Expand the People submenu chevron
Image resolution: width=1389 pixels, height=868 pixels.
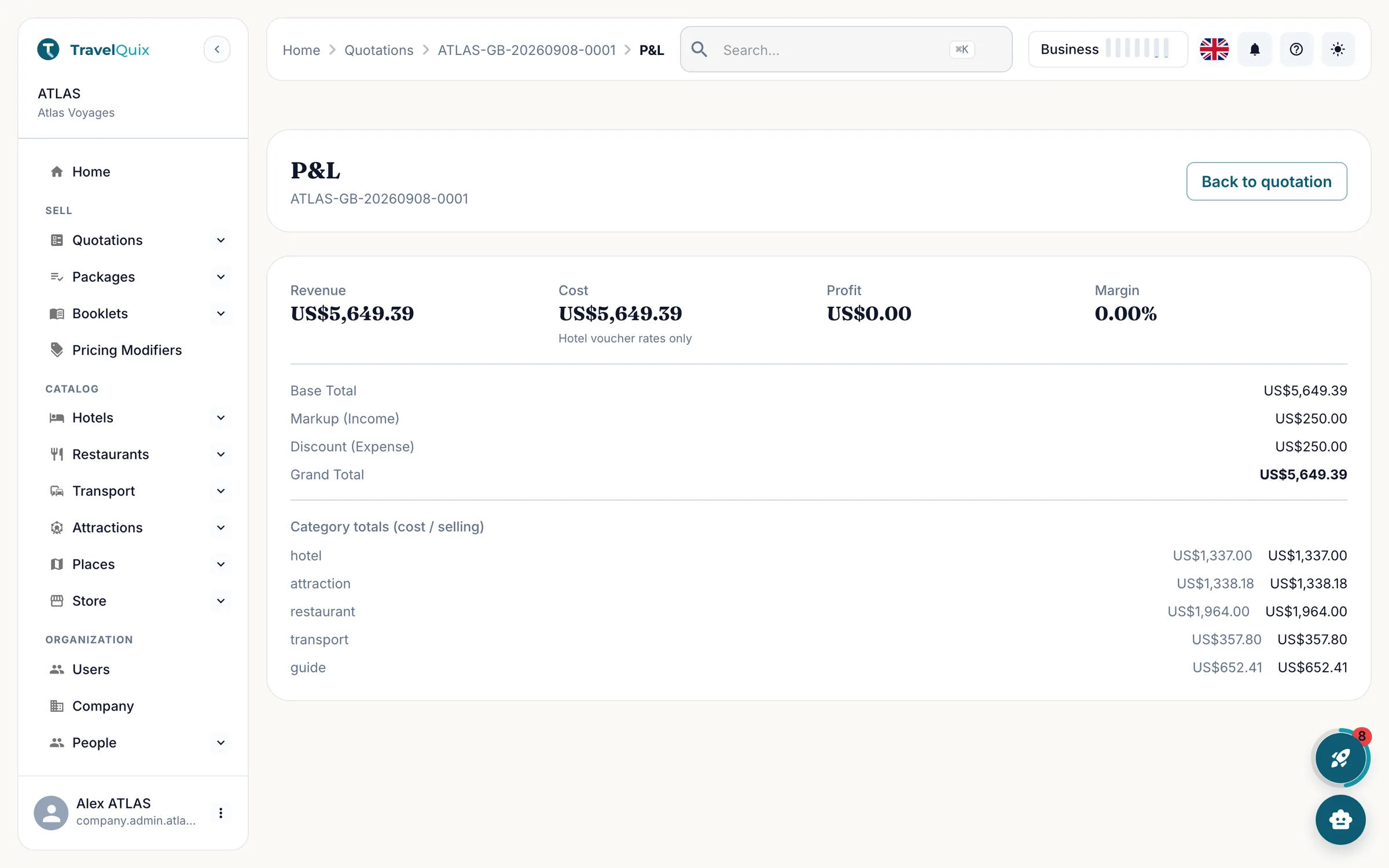(221, 742)
